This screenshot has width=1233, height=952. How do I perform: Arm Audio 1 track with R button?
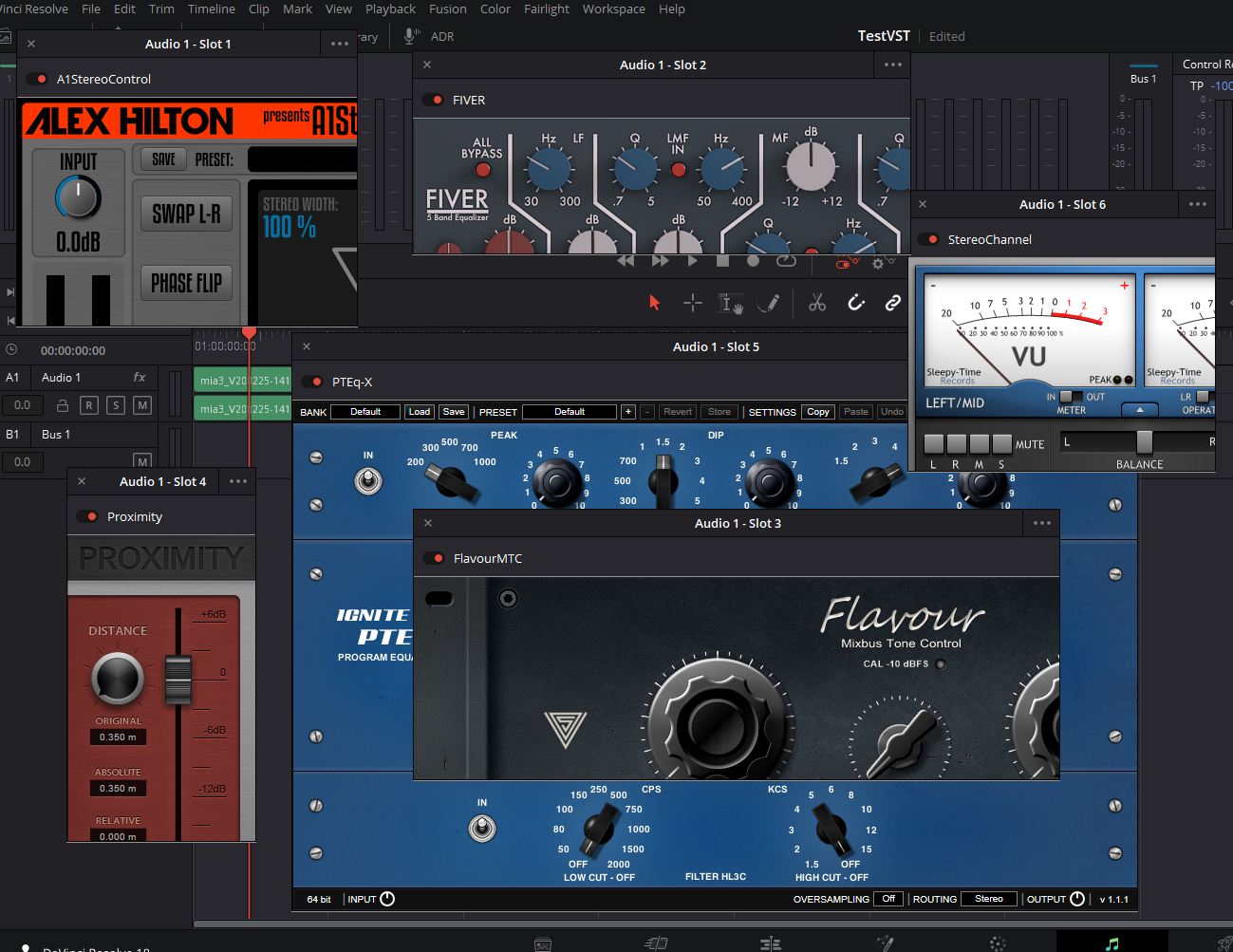(x=88, y=405)
